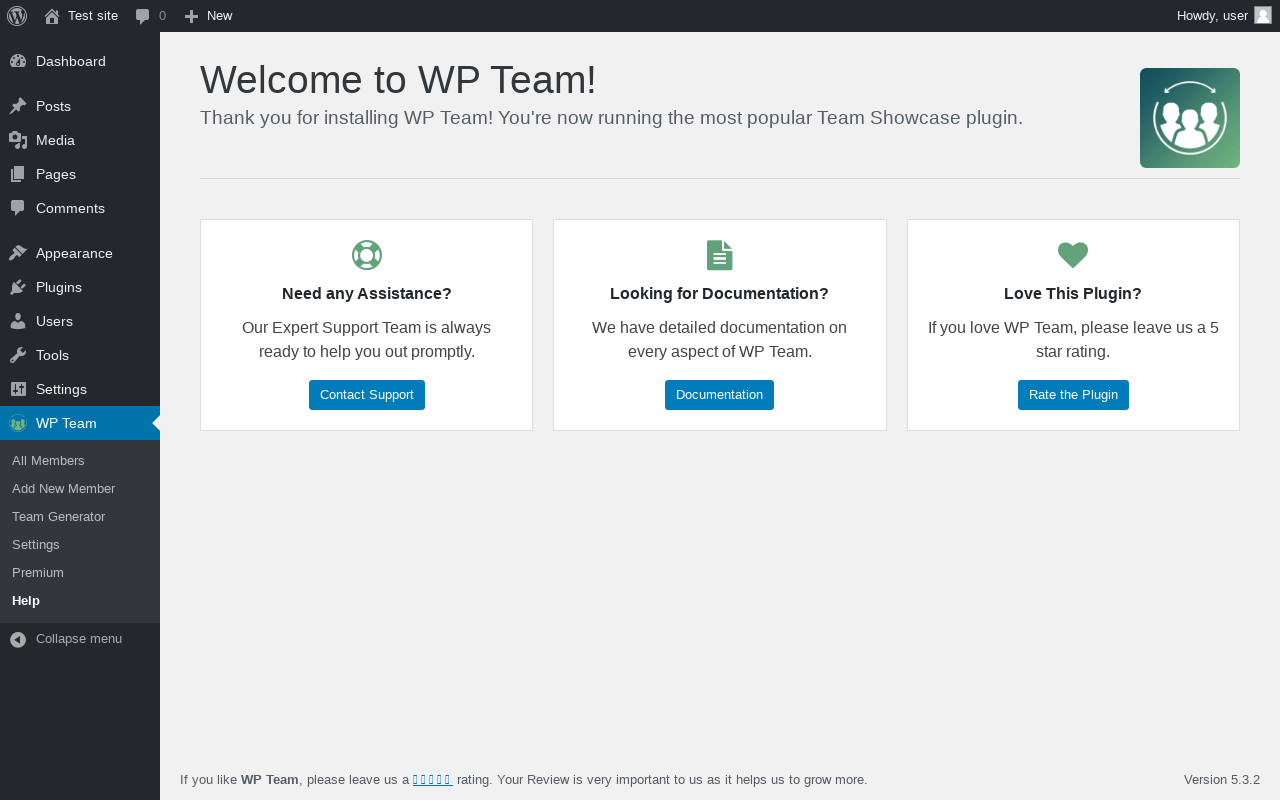
Task: Click the Pages icon in sidebar
Action: 18,174
